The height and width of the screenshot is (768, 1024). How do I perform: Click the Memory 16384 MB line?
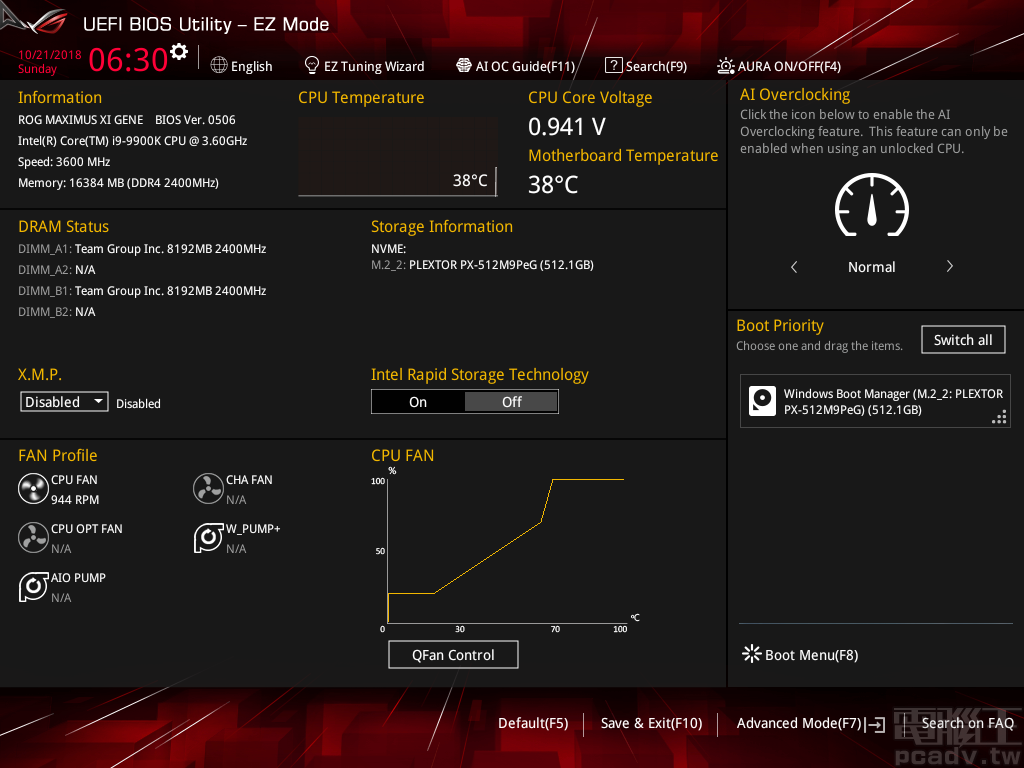click(118, 183)
